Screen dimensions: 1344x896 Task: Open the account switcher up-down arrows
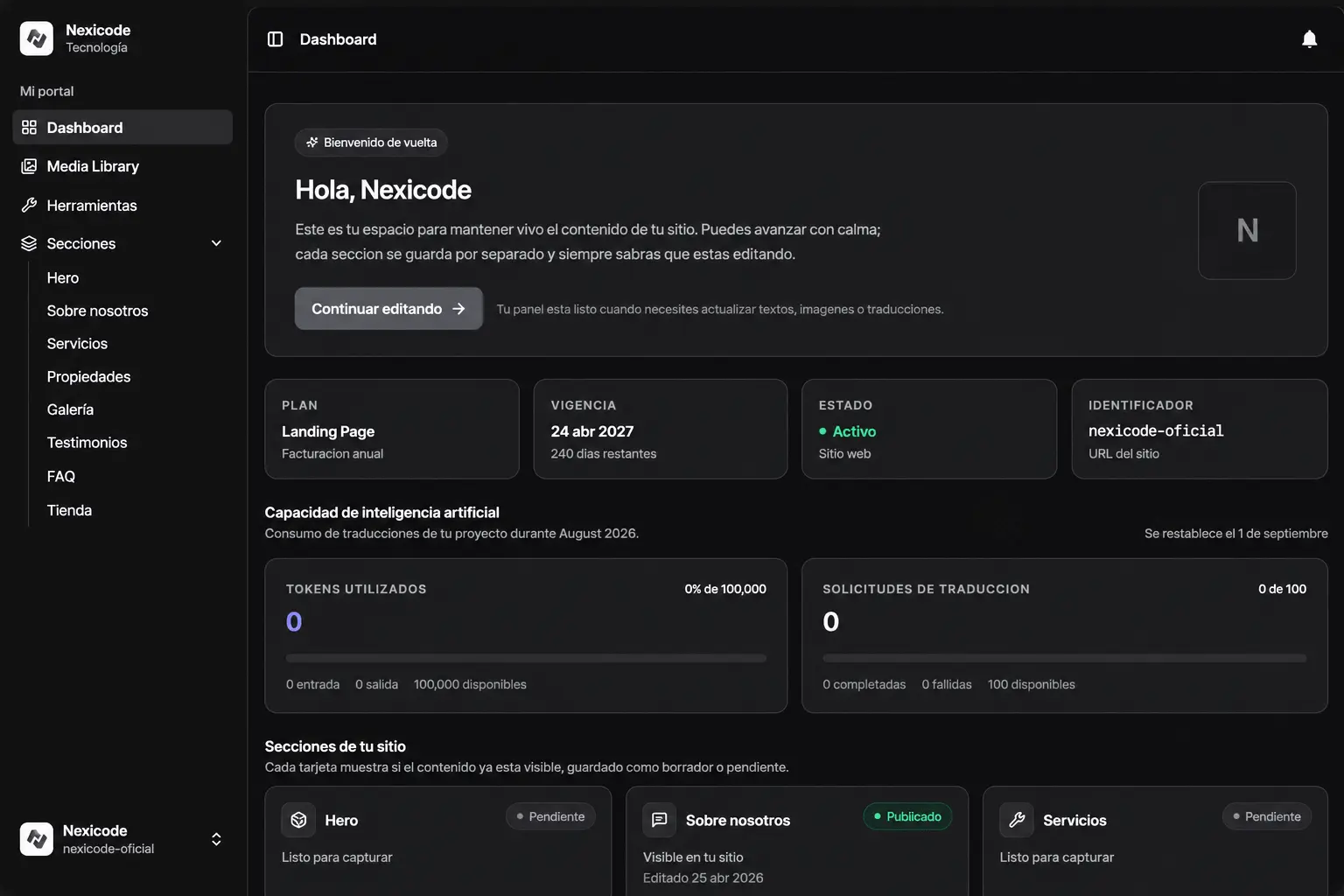pyautogui.click(x=216, y=839)
